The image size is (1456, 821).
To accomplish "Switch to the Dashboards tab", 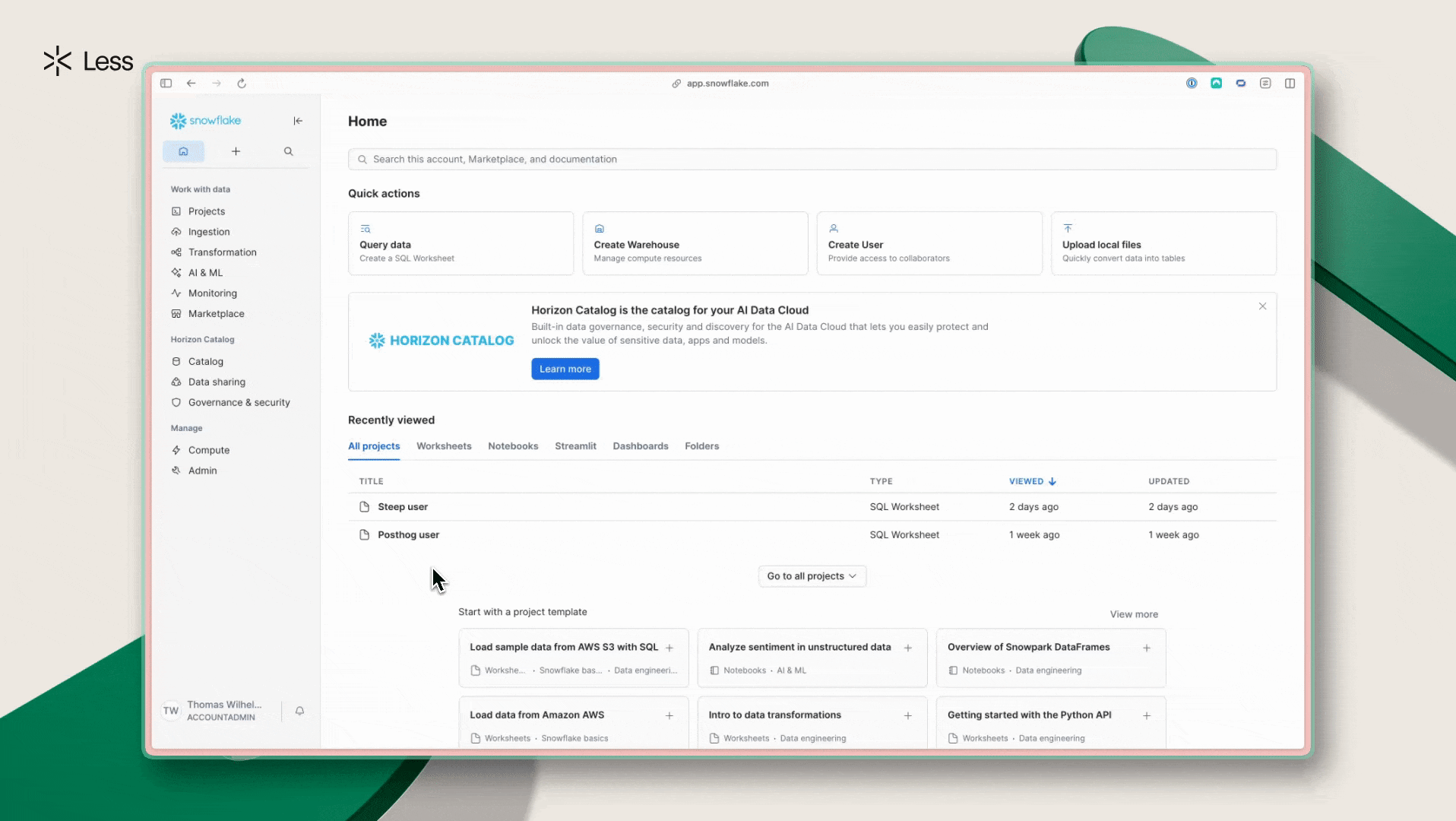I will 641,446.
